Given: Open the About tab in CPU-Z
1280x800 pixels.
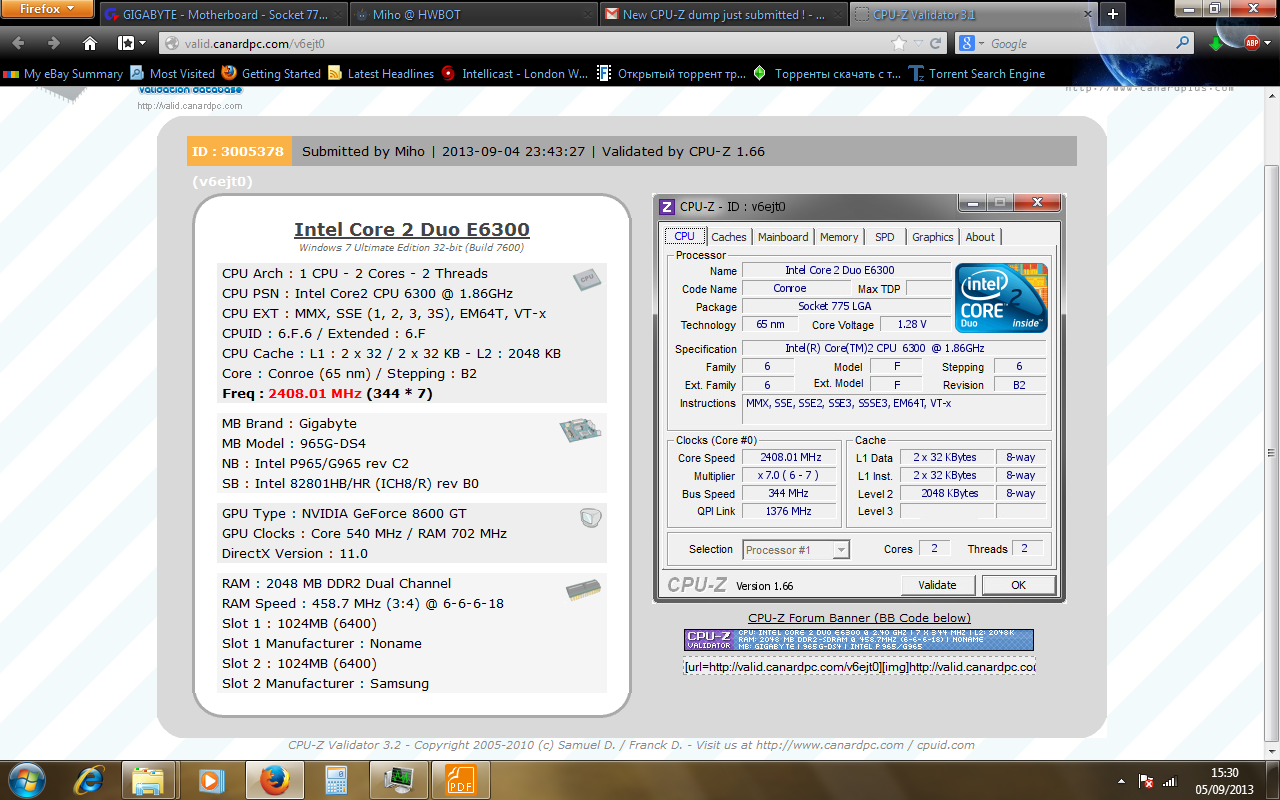Looking at the screenshot, I should click(x=980, y=237).
